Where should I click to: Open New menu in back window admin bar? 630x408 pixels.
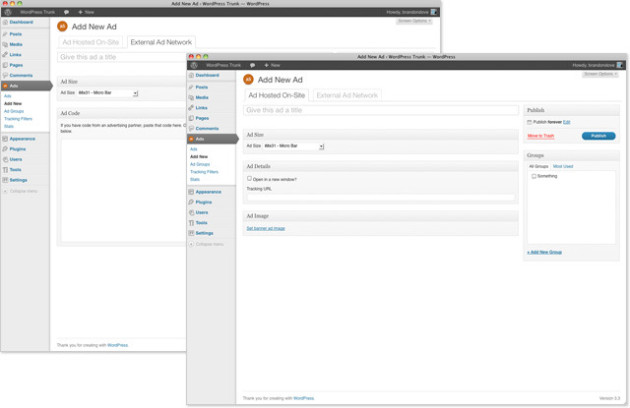pyautogui.click(x=86, y=12)
